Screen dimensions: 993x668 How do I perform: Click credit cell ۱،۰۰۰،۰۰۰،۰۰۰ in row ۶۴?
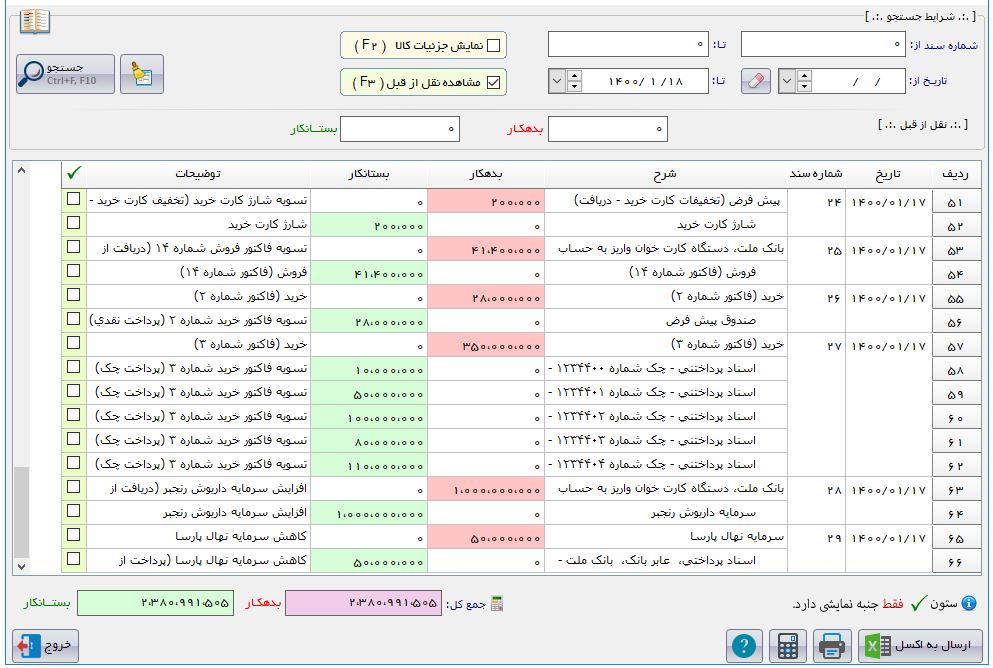coord(369,514)
